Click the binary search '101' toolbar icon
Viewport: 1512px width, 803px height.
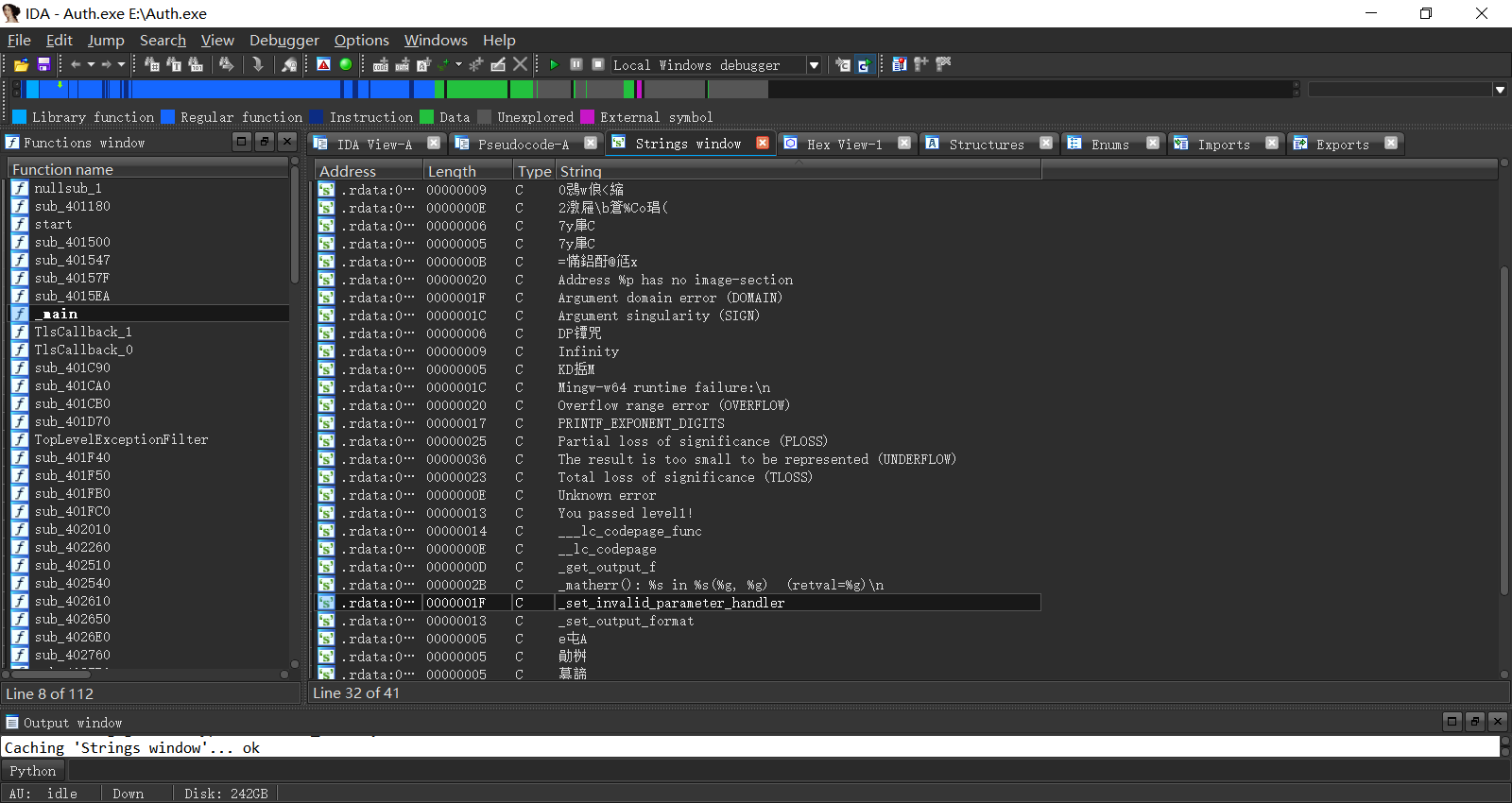pyautogui.click(x=196, y=64)
